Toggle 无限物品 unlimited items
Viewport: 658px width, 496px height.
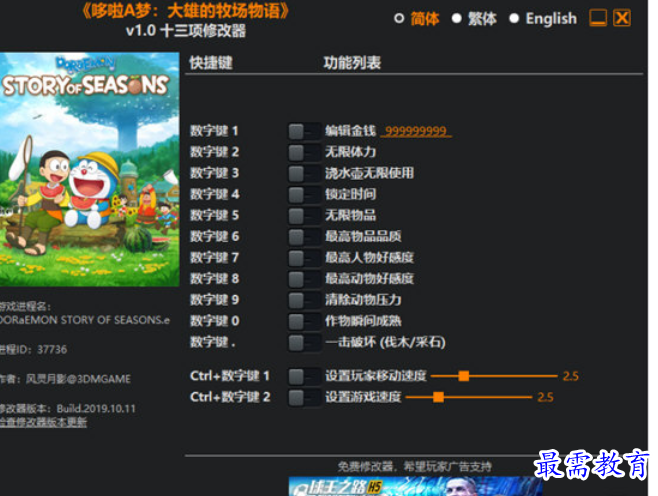point(304,216)
